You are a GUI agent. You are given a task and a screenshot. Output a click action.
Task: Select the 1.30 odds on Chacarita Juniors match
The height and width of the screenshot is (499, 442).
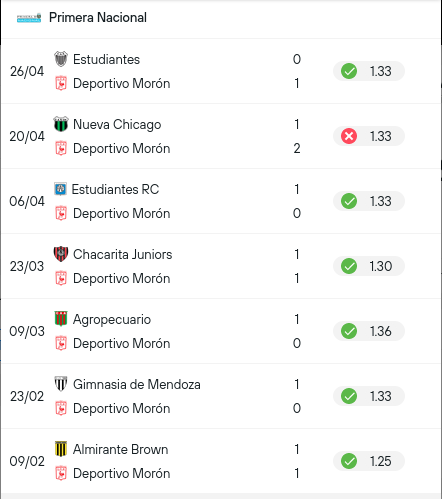369,266
